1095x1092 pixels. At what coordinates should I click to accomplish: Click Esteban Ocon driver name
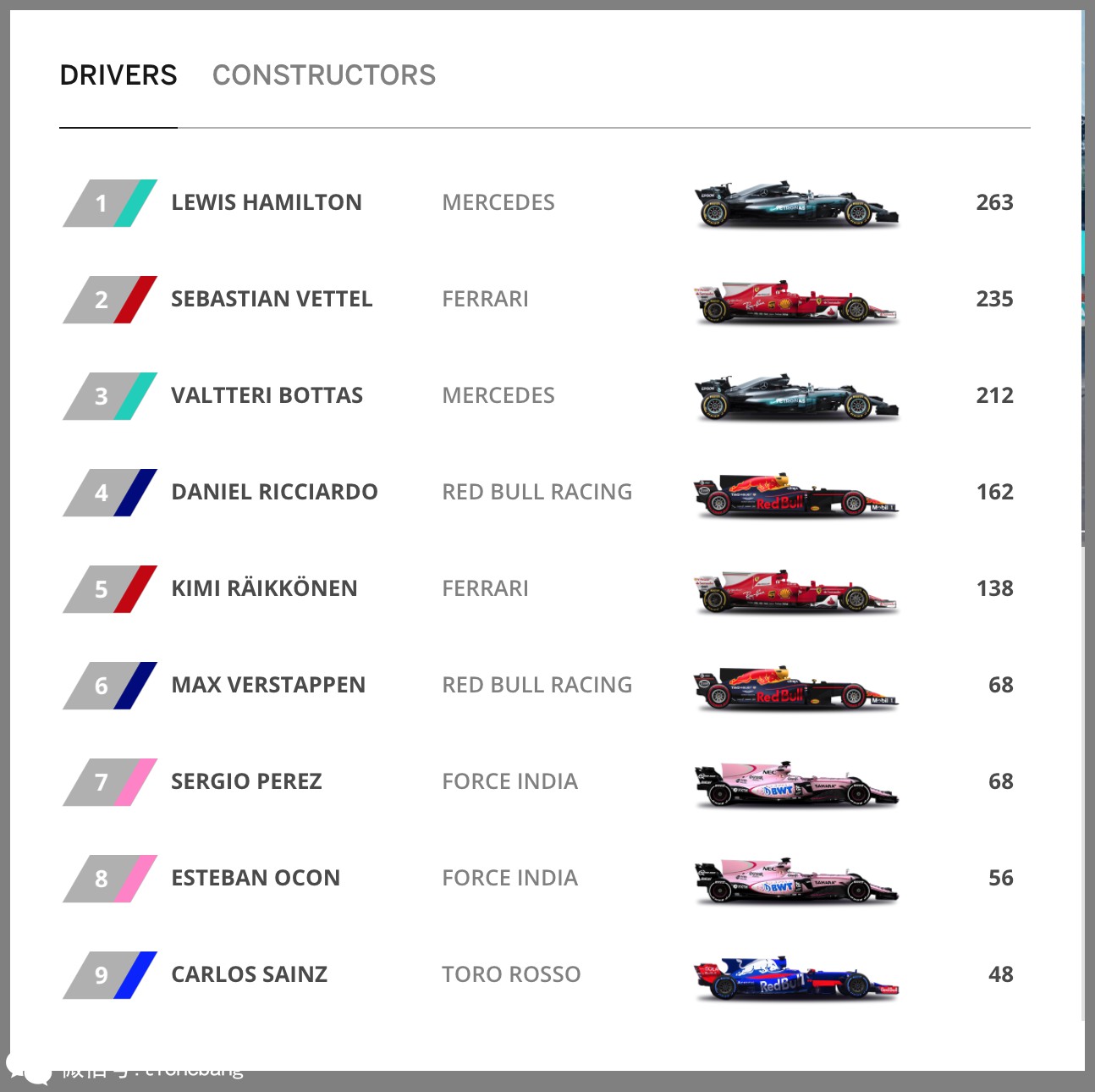(256, 878)
